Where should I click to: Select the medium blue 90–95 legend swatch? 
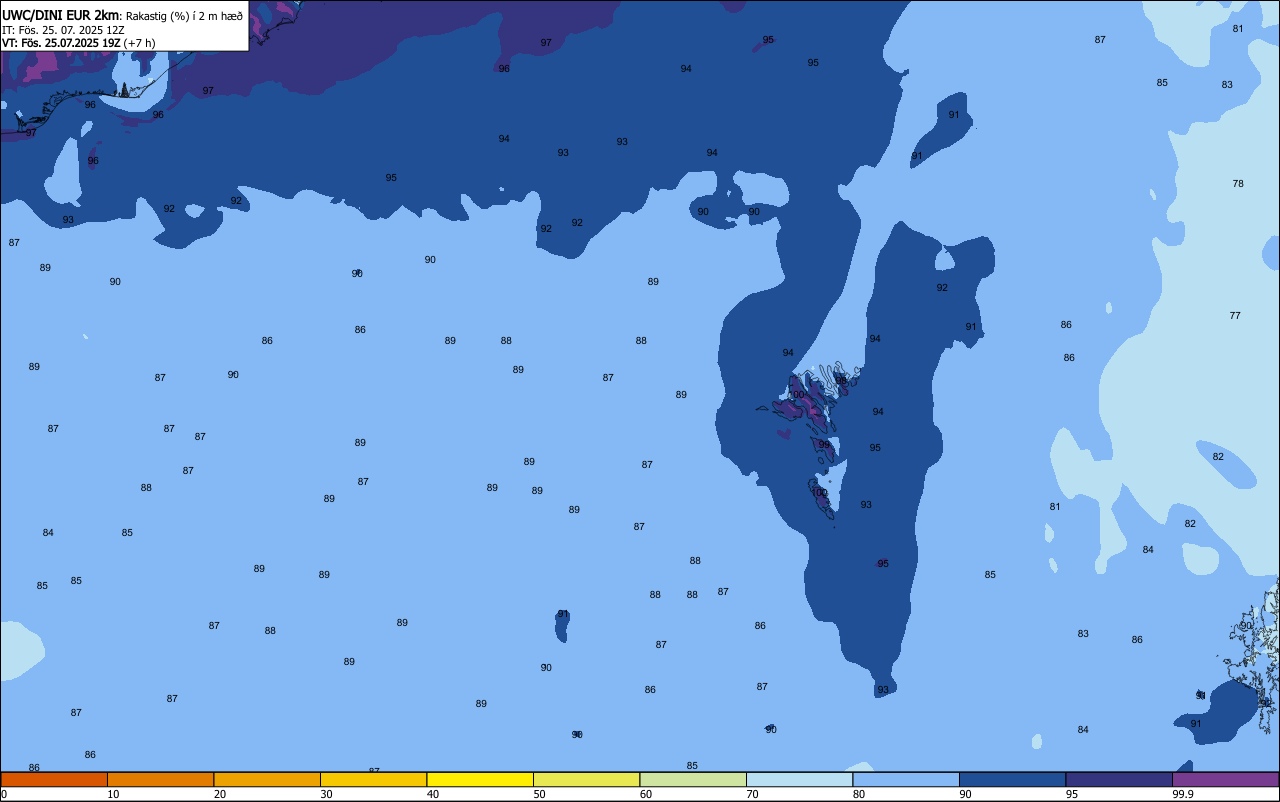click(x=1012, y=779)
